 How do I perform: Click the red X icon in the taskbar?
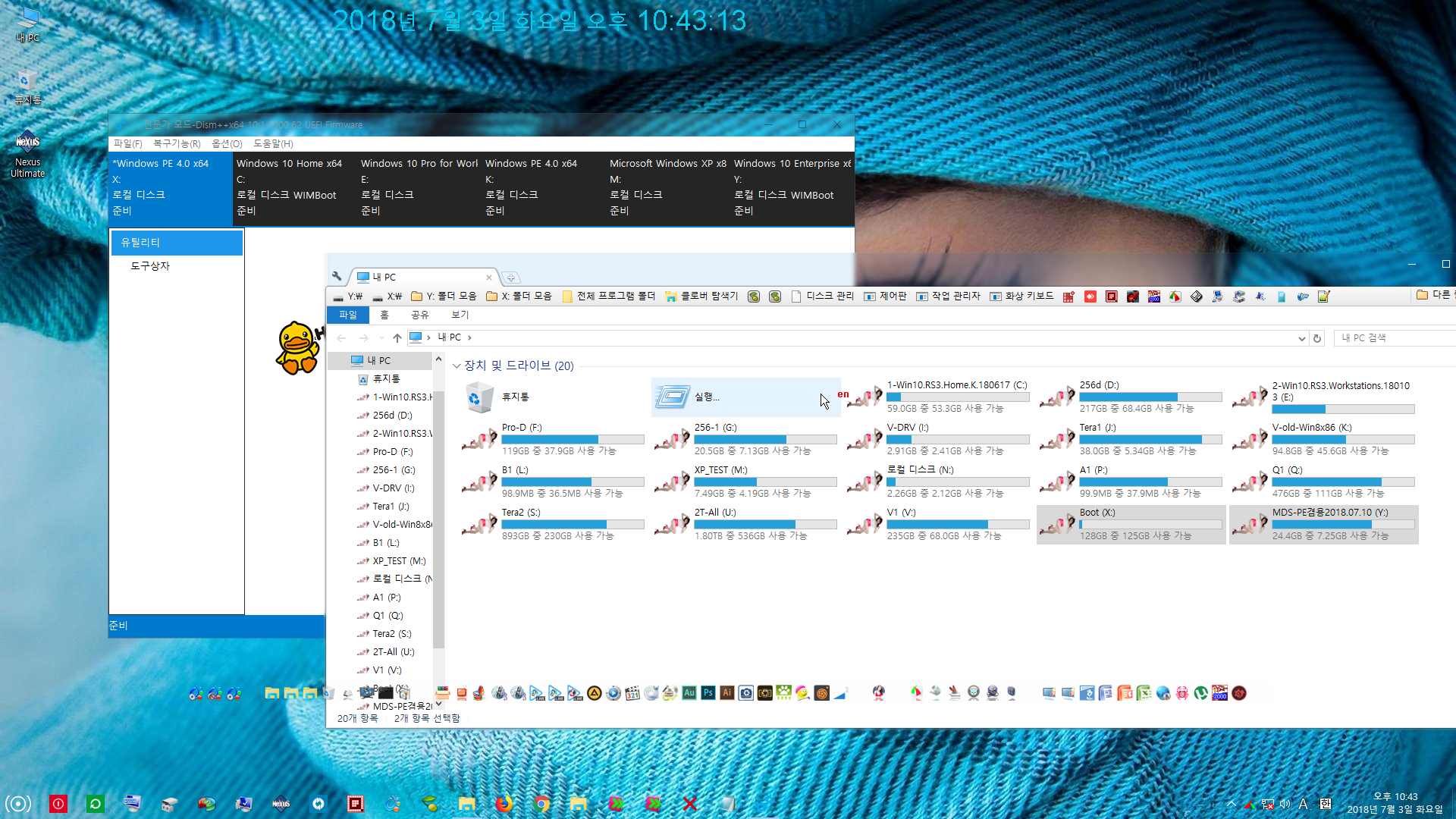[689, 804]
